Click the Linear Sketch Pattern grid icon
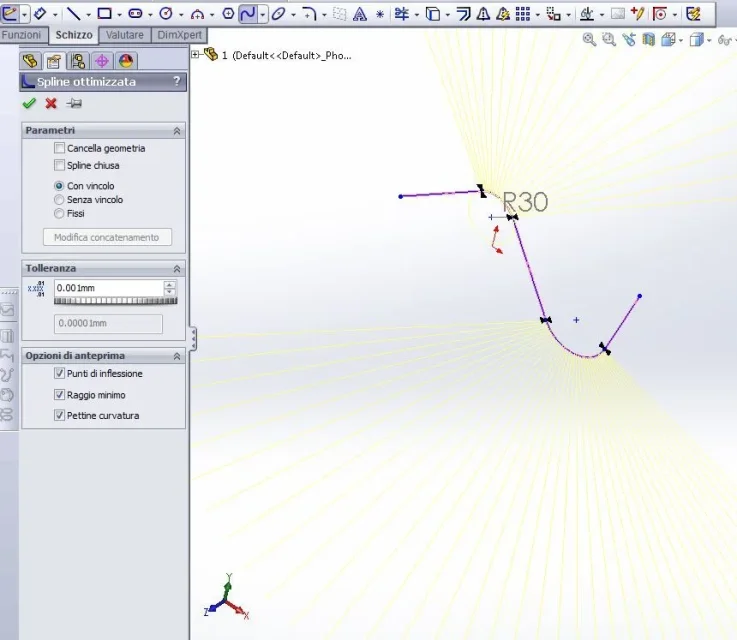This screenshot has height=640, width=737. 523,14
